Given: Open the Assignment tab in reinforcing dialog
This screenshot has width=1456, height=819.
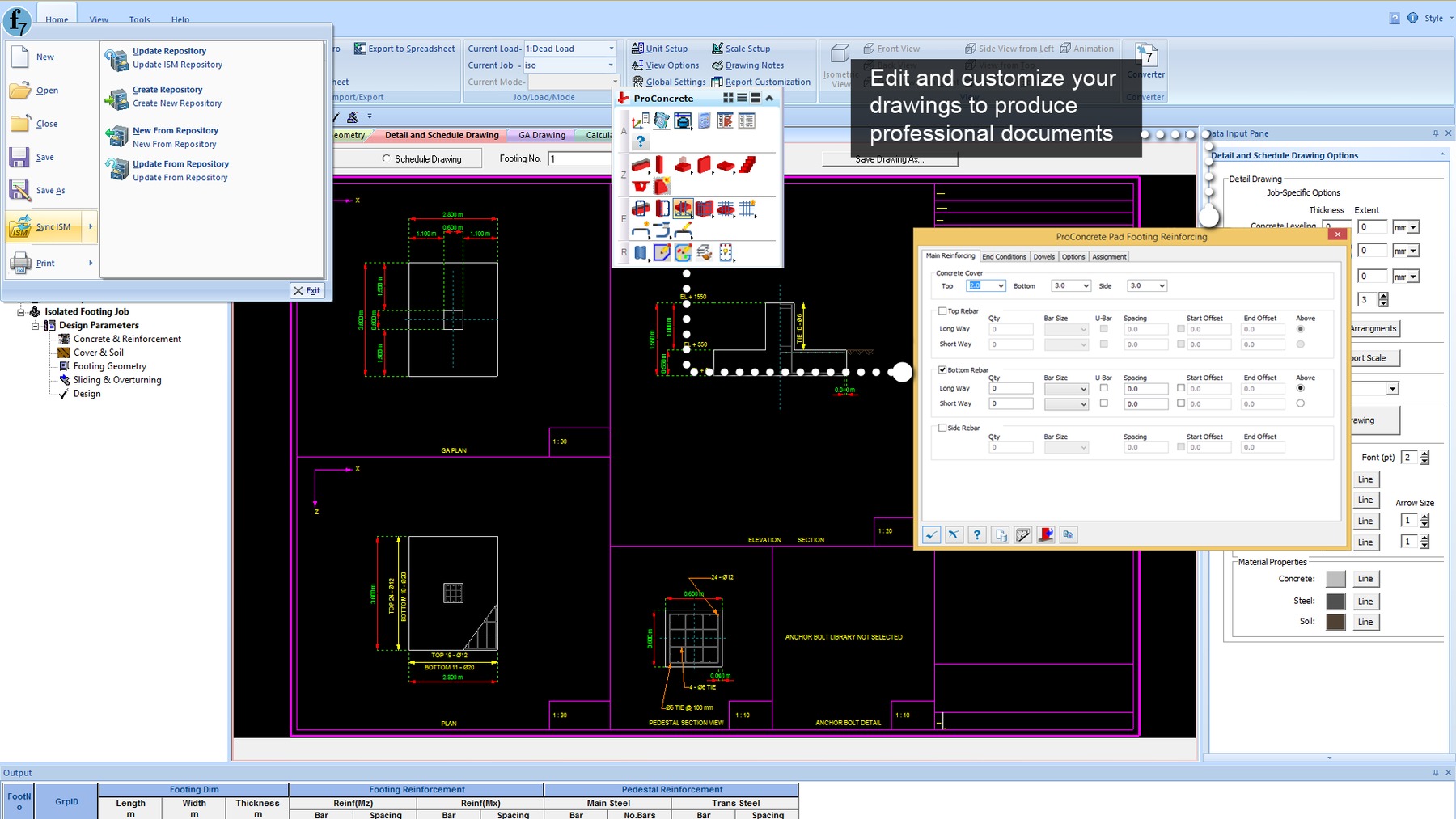Looking at the screenshot, I should point(1109,256).
